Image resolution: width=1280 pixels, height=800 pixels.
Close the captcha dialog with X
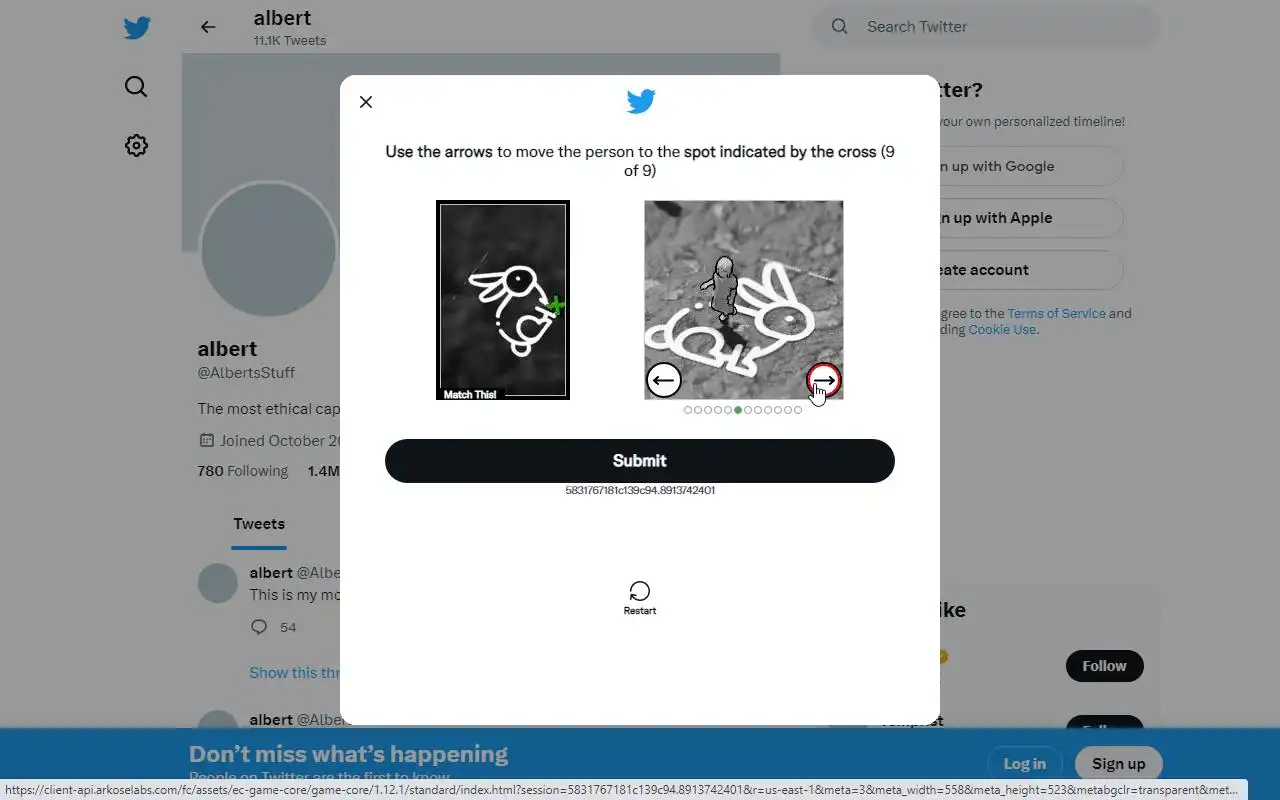pos(366,102)
